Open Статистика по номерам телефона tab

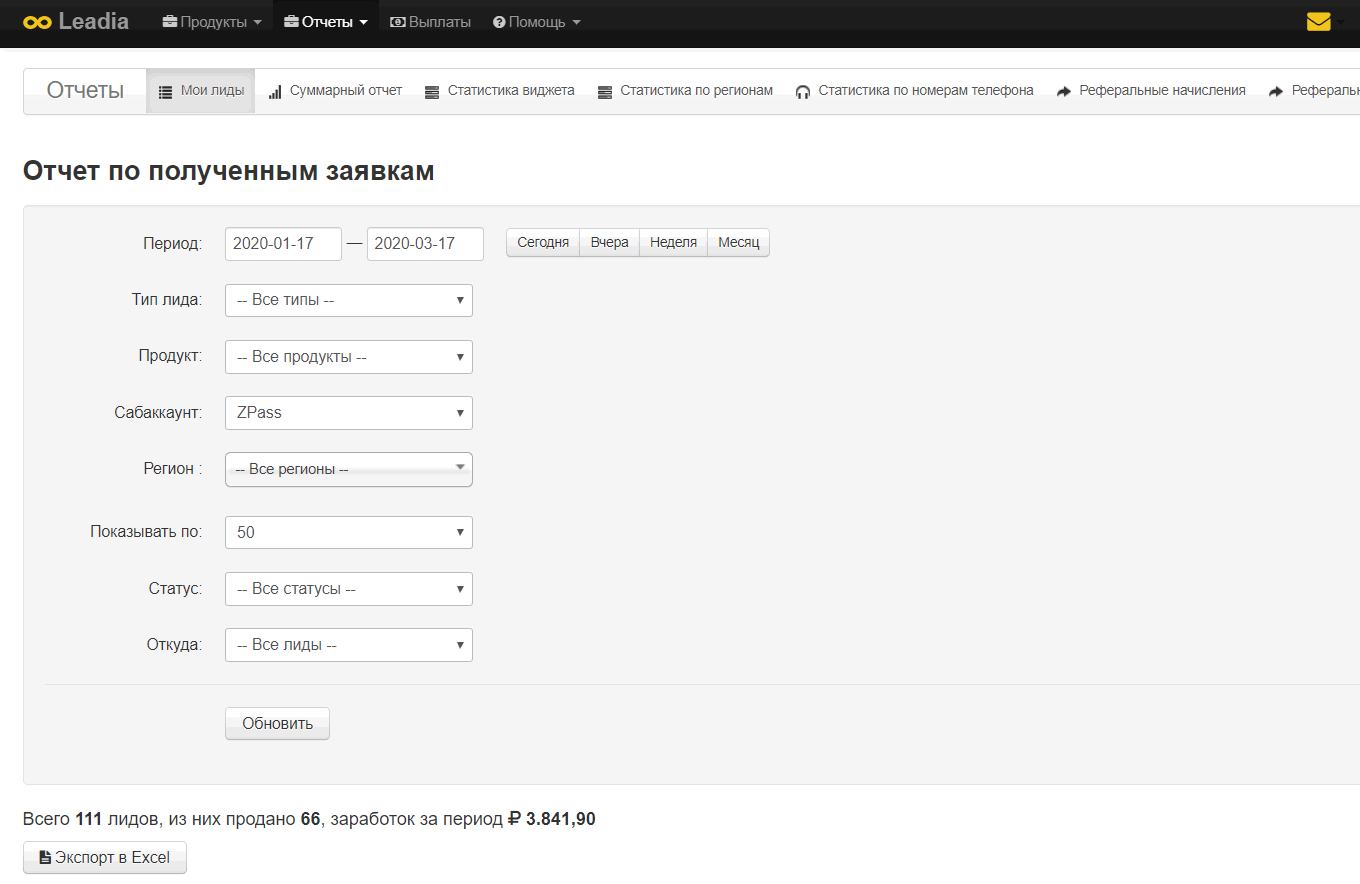(915, 91)
